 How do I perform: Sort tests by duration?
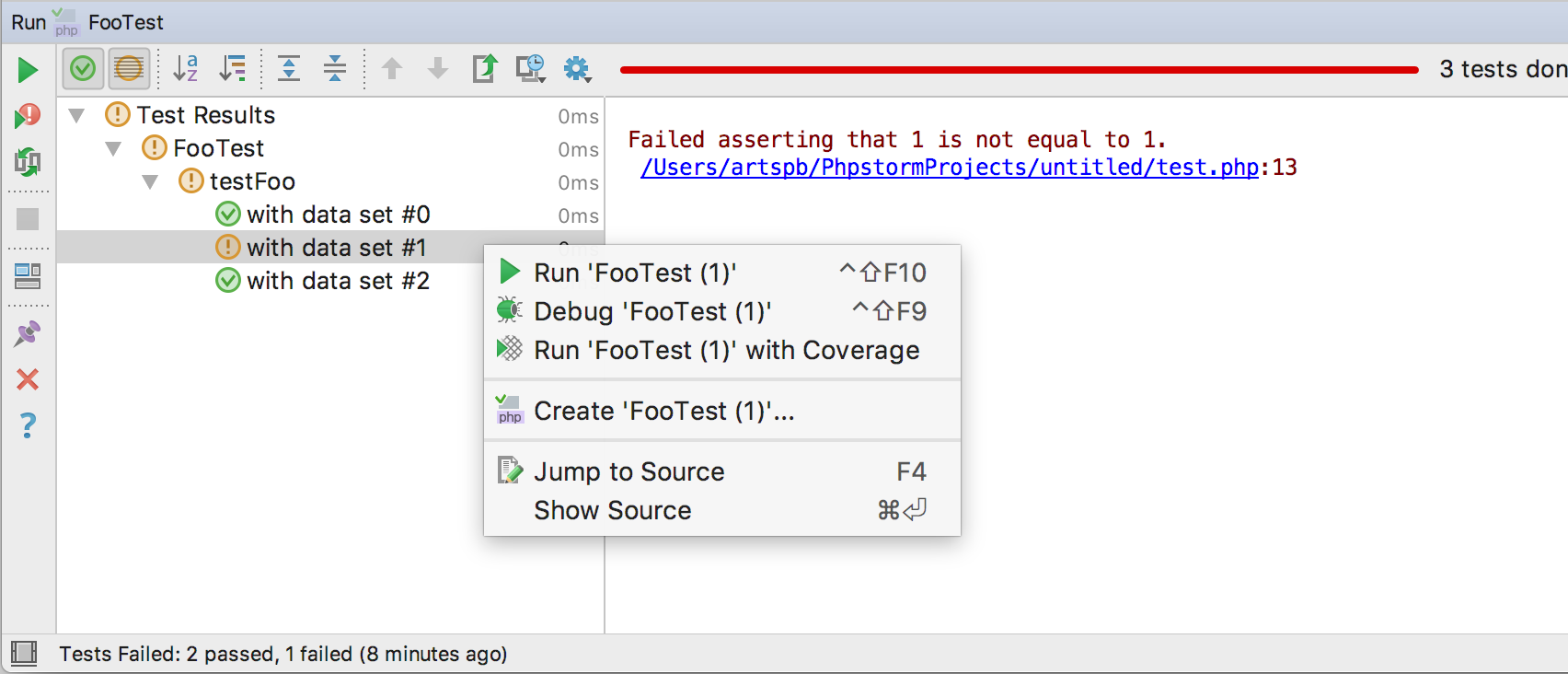(x=233, y=69)
